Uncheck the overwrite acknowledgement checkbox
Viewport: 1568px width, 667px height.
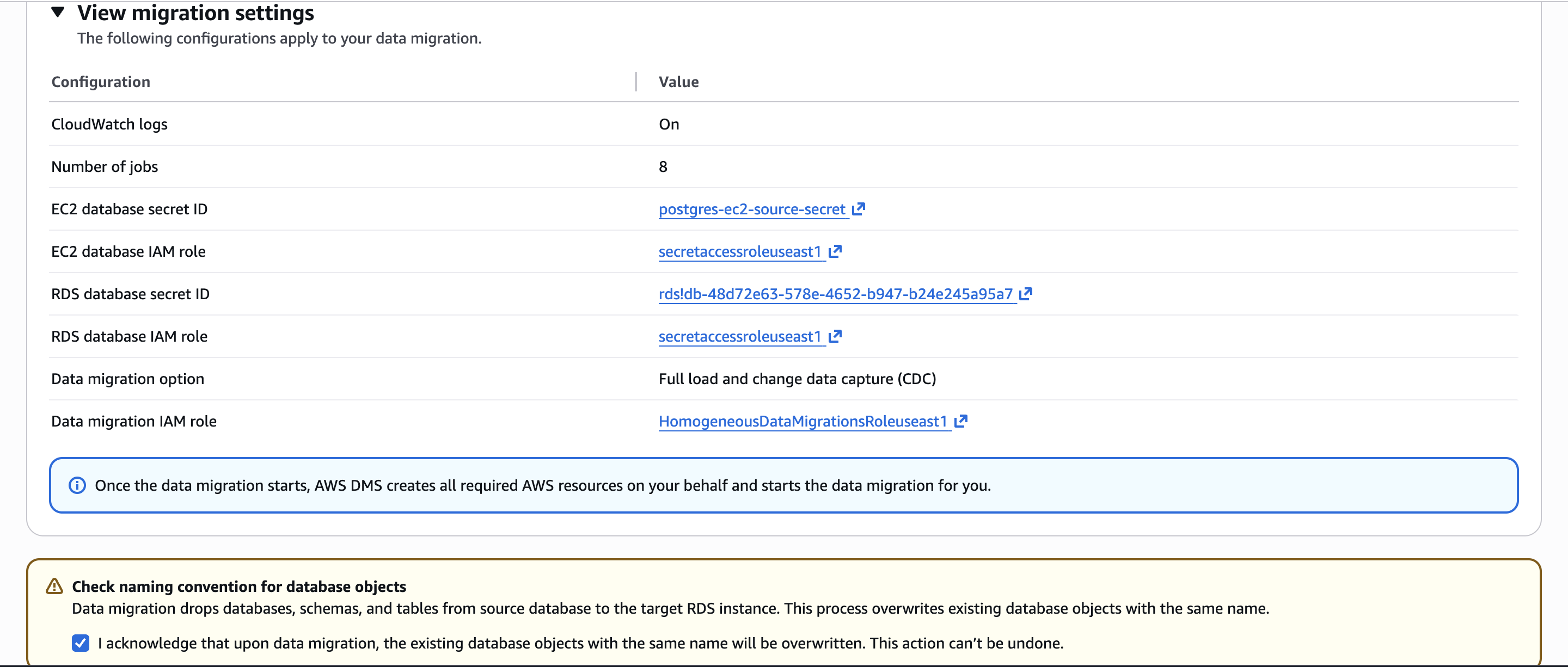81,643
